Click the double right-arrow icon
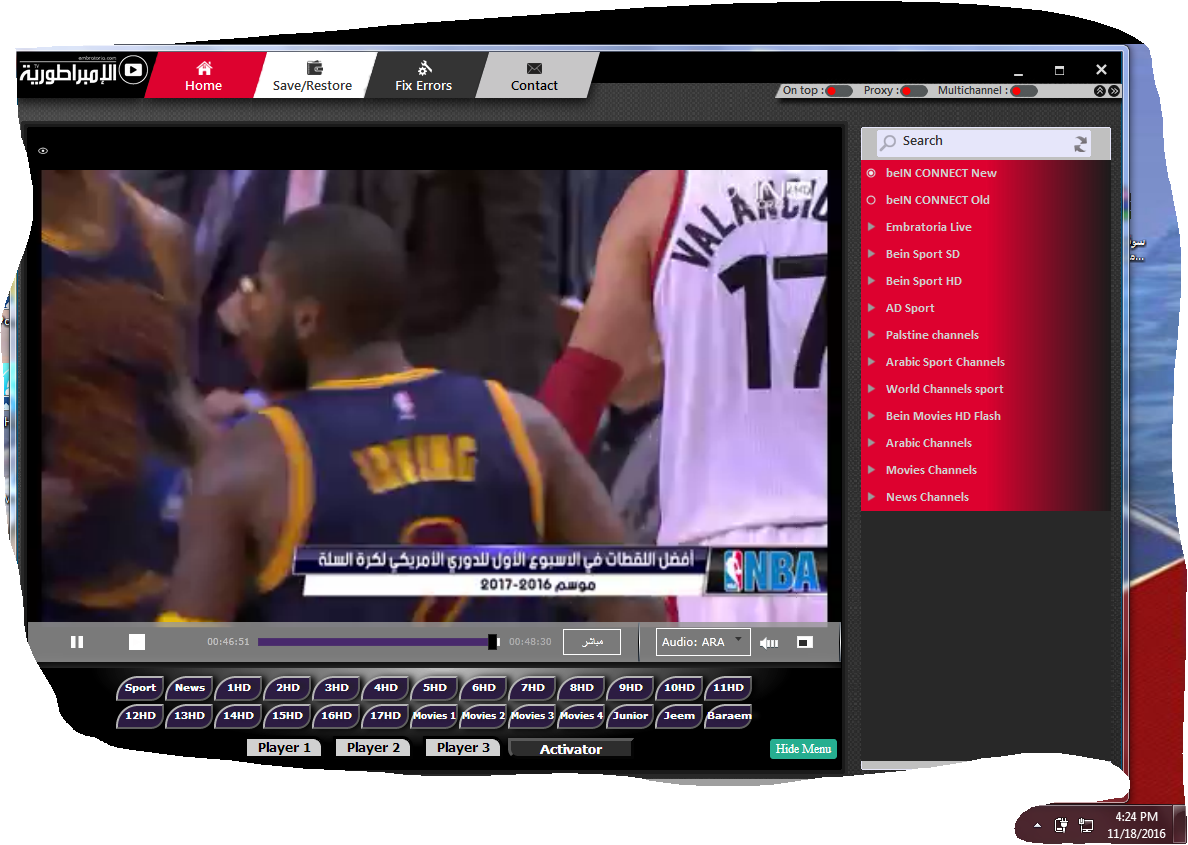1188x845 pixels. click(1114, 91)
